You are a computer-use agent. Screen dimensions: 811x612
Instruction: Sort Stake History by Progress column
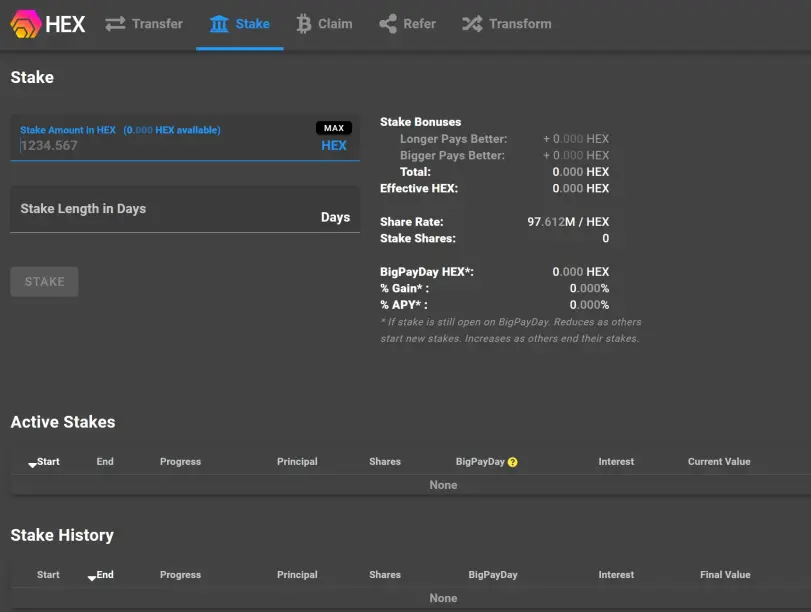pos(181,575)
